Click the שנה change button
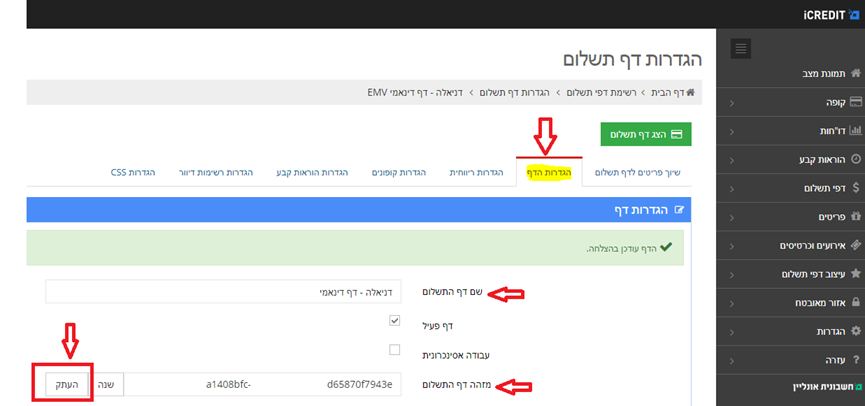 pyautogui.click(x=106, y=384)
